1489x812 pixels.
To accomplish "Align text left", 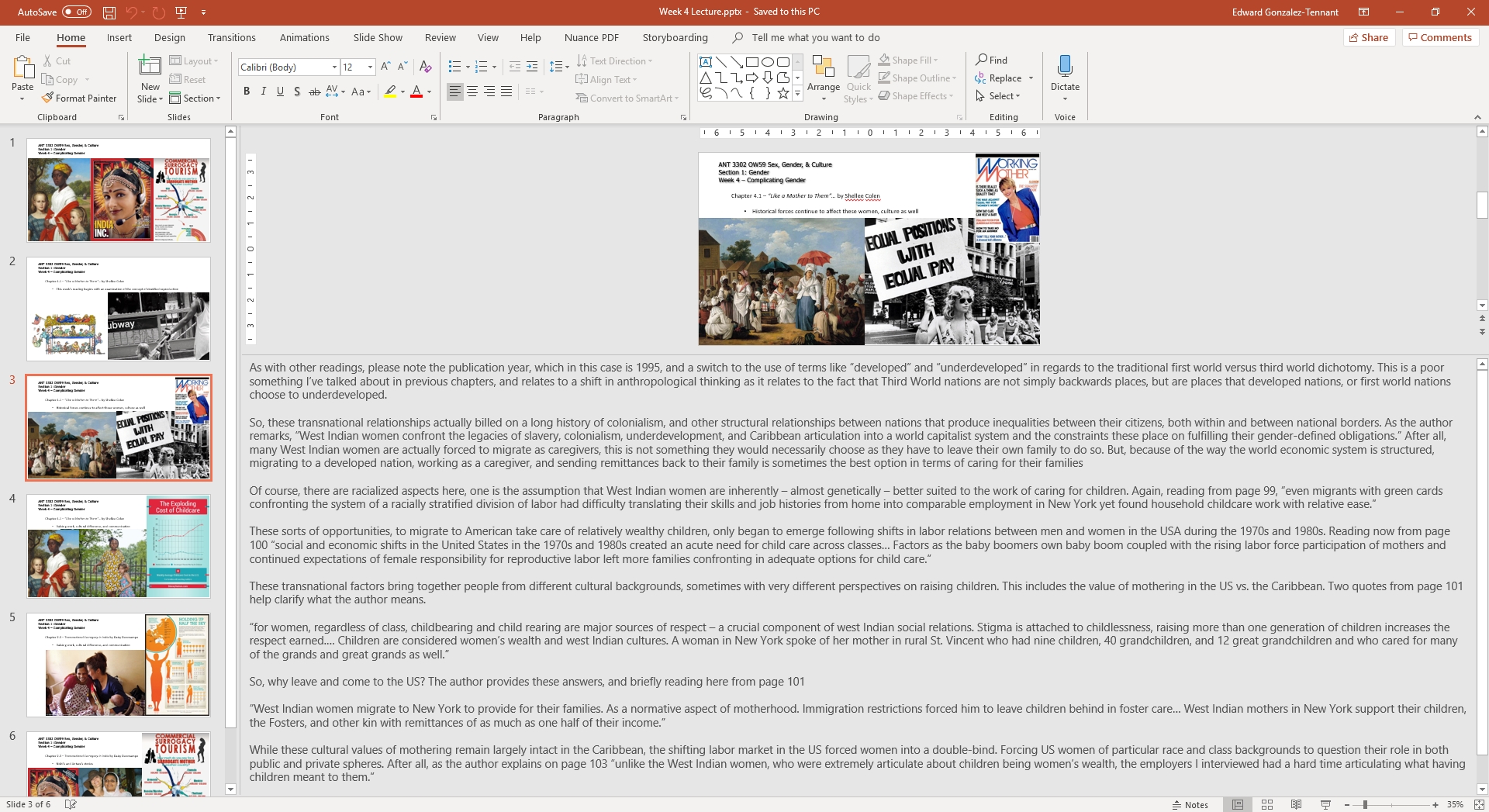I will 455,92.
